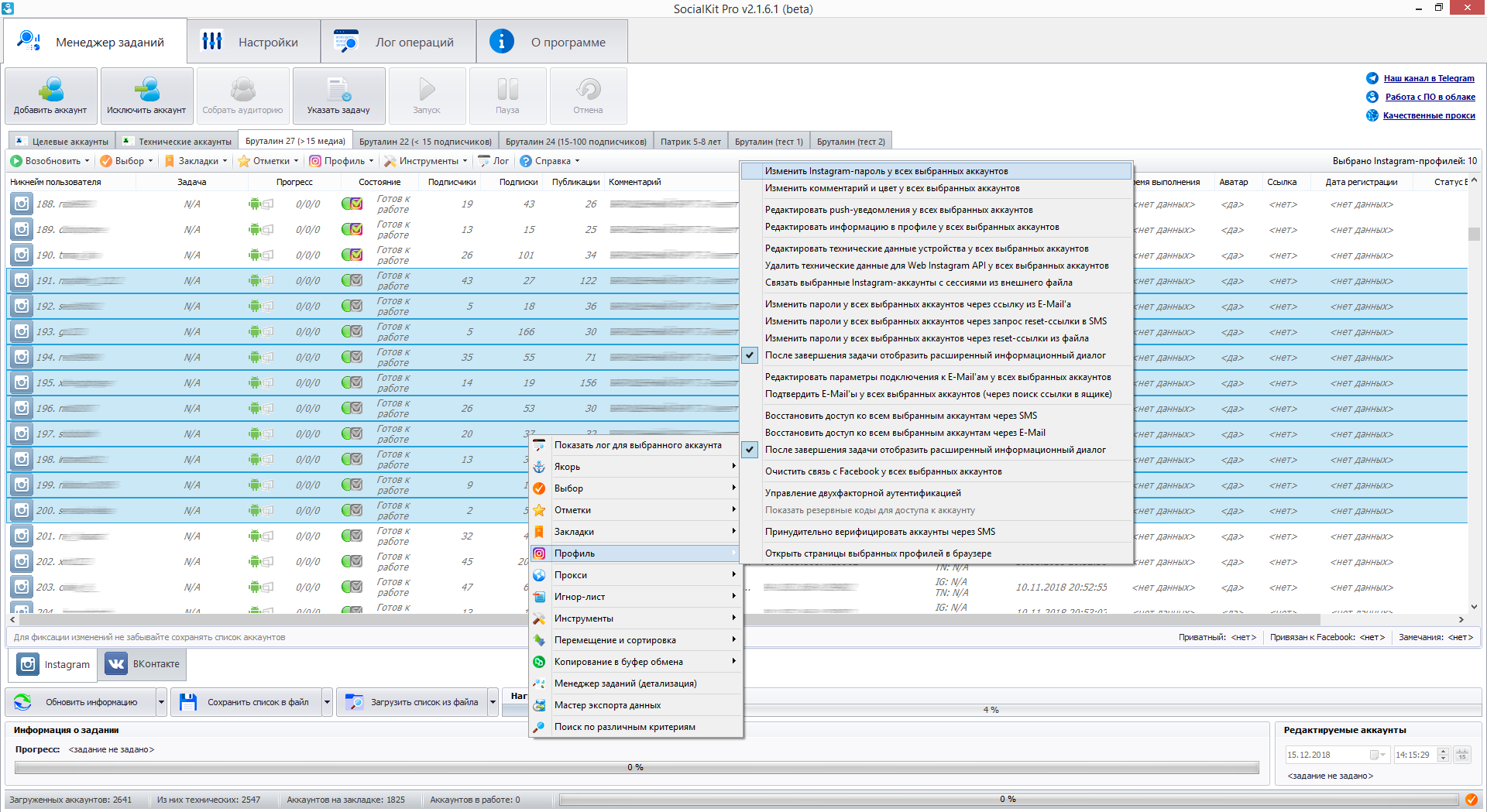Click Android device icon in row 191
This screenshot has height=812, width=1487.
coord(255,281)
